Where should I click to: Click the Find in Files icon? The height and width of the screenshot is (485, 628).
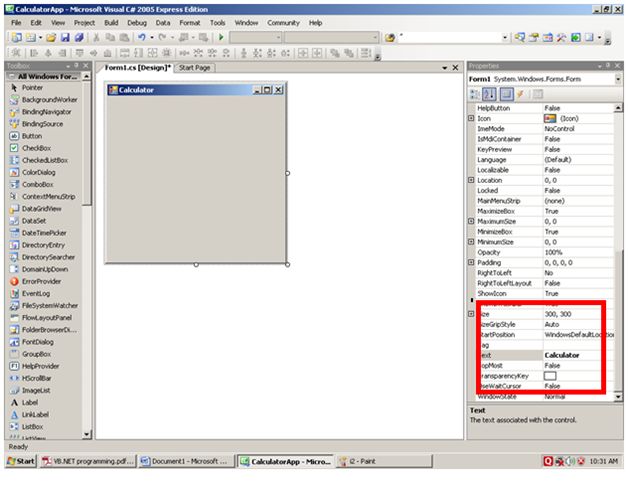click(390, 38)
